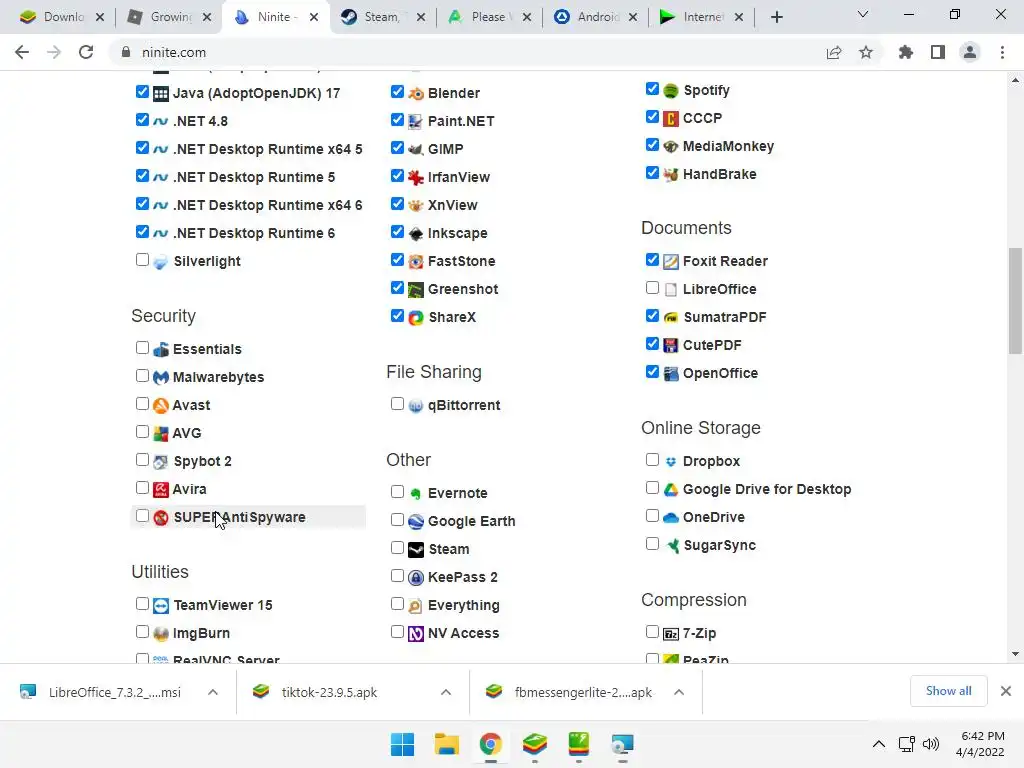The width and height of the screenshot is (1024, 768).
Task: Check the SUPERAntiSpyware checkbox
Action: coord(142,516)
